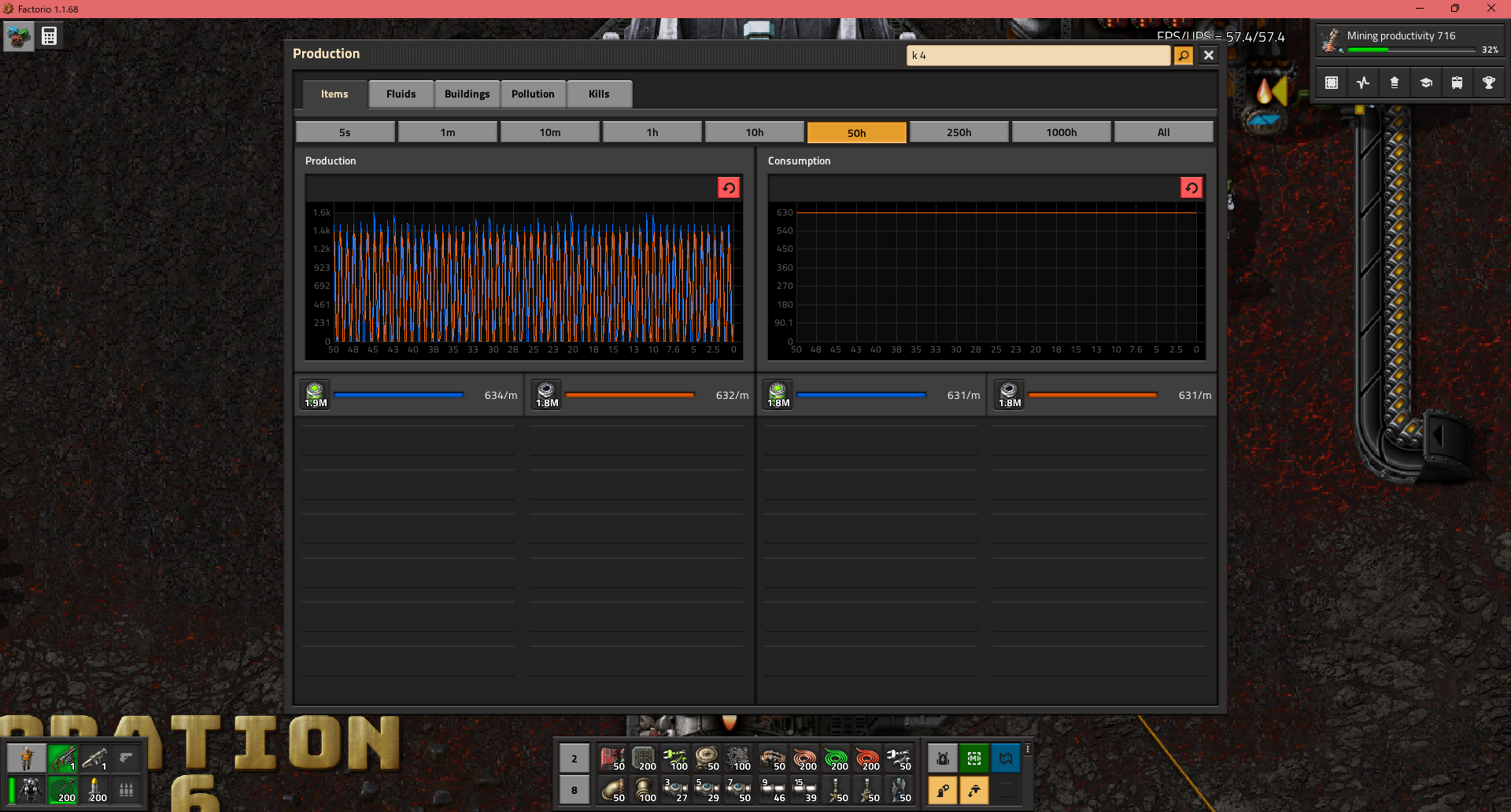The width and height of the screenshot is (1511, 812).
Task: Toggle personal roboport shortcut
Action: 943,758
